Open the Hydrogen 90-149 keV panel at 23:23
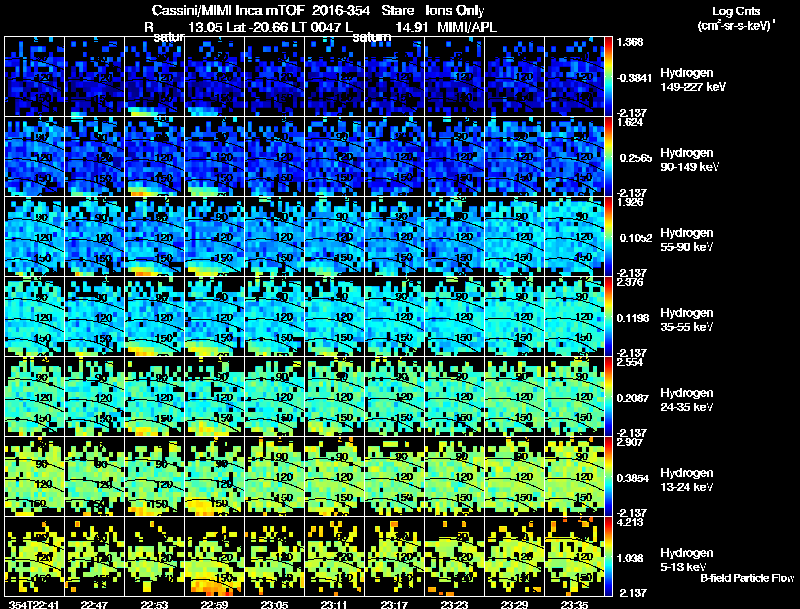The image size is (800, 609). (x=454, y=157)
